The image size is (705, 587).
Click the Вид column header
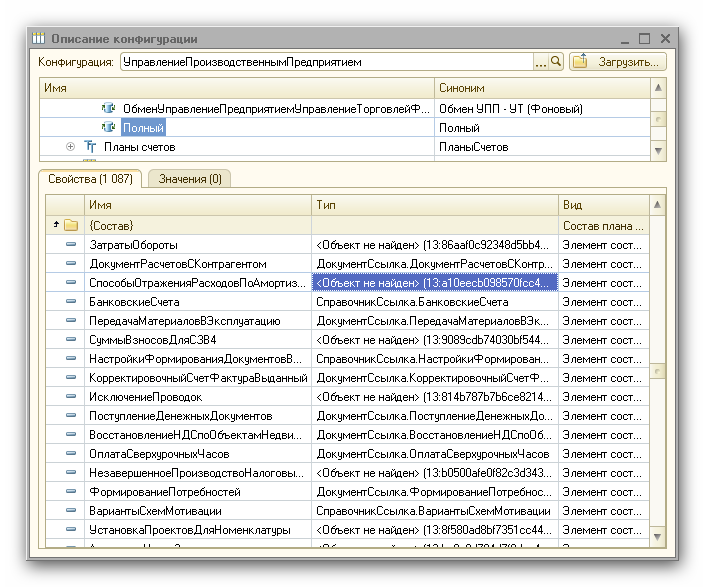tap(604, 205)
